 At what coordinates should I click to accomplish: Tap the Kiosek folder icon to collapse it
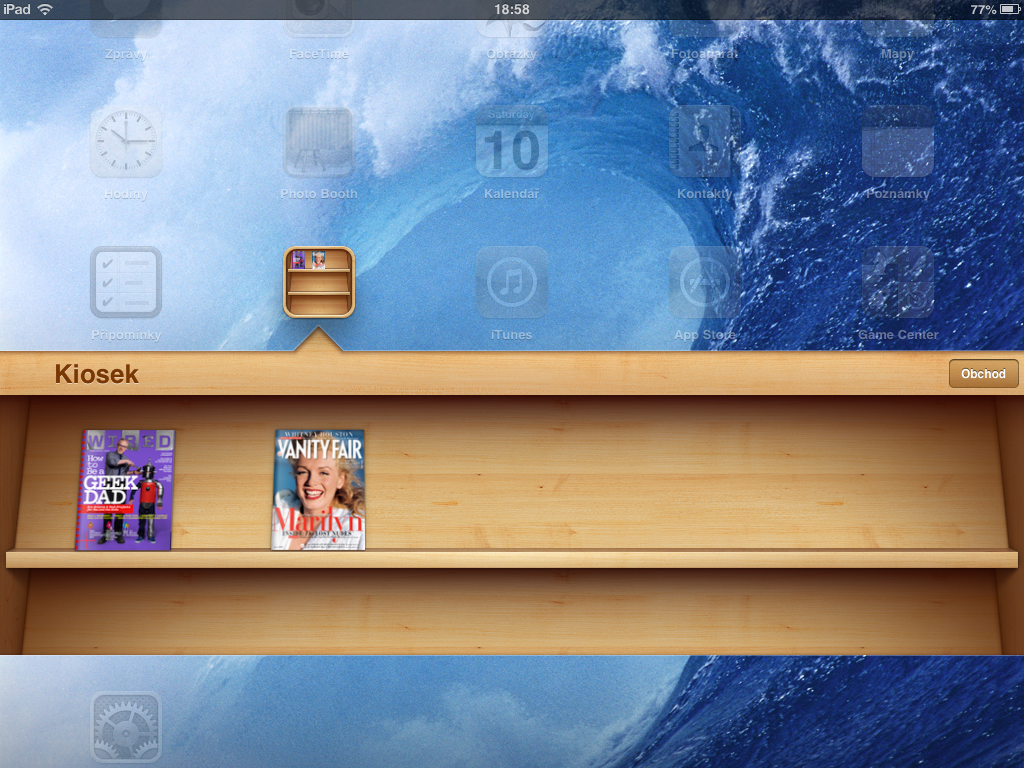point(318,283)
